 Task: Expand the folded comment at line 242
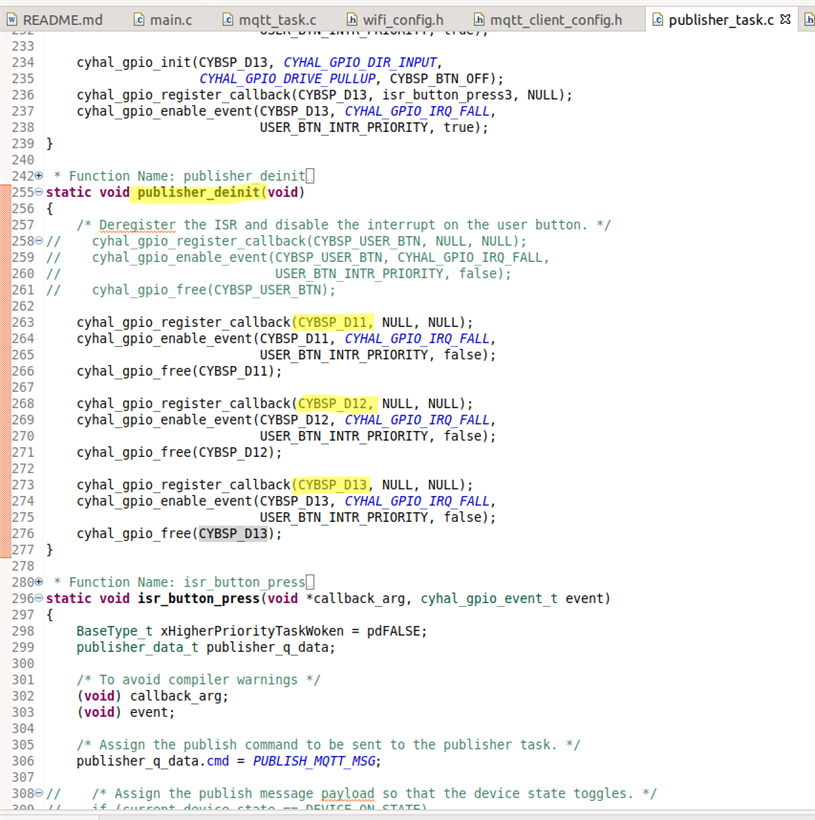(x=39, y=177)
